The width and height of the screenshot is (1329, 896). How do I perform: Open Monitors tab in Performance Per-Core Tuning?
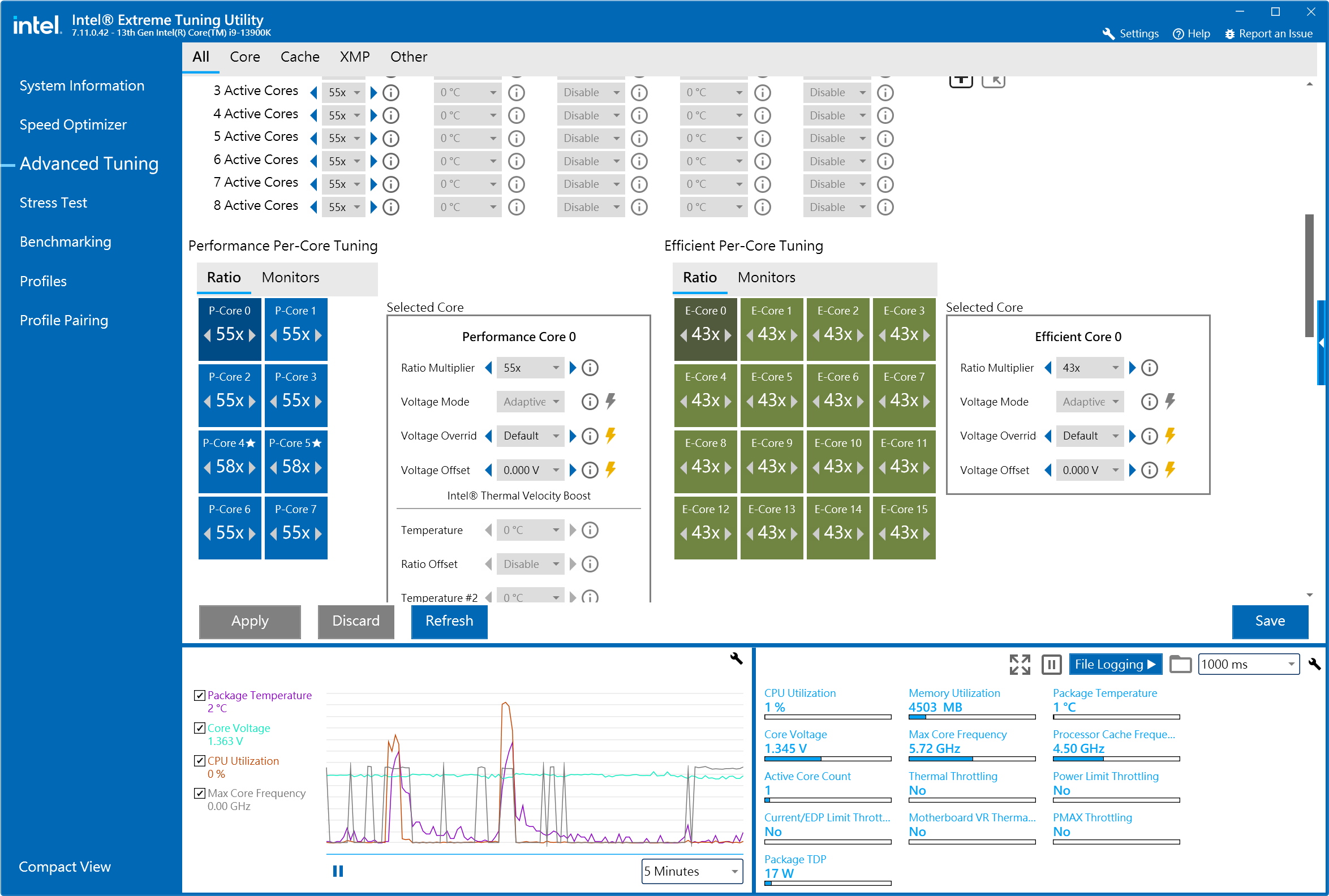290,277
